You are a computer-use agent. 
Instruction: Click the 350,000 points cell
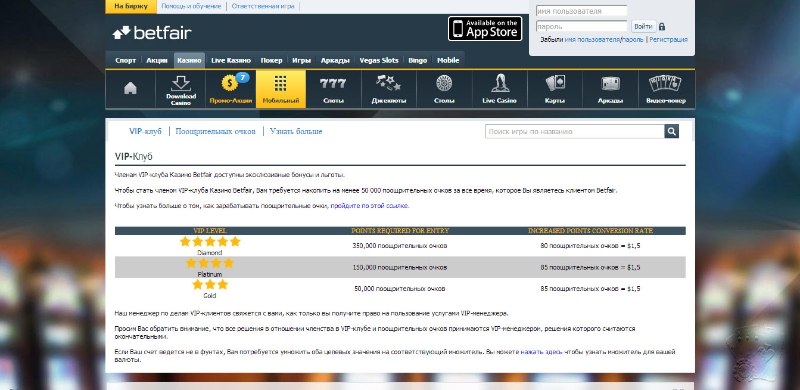[399, 246]
